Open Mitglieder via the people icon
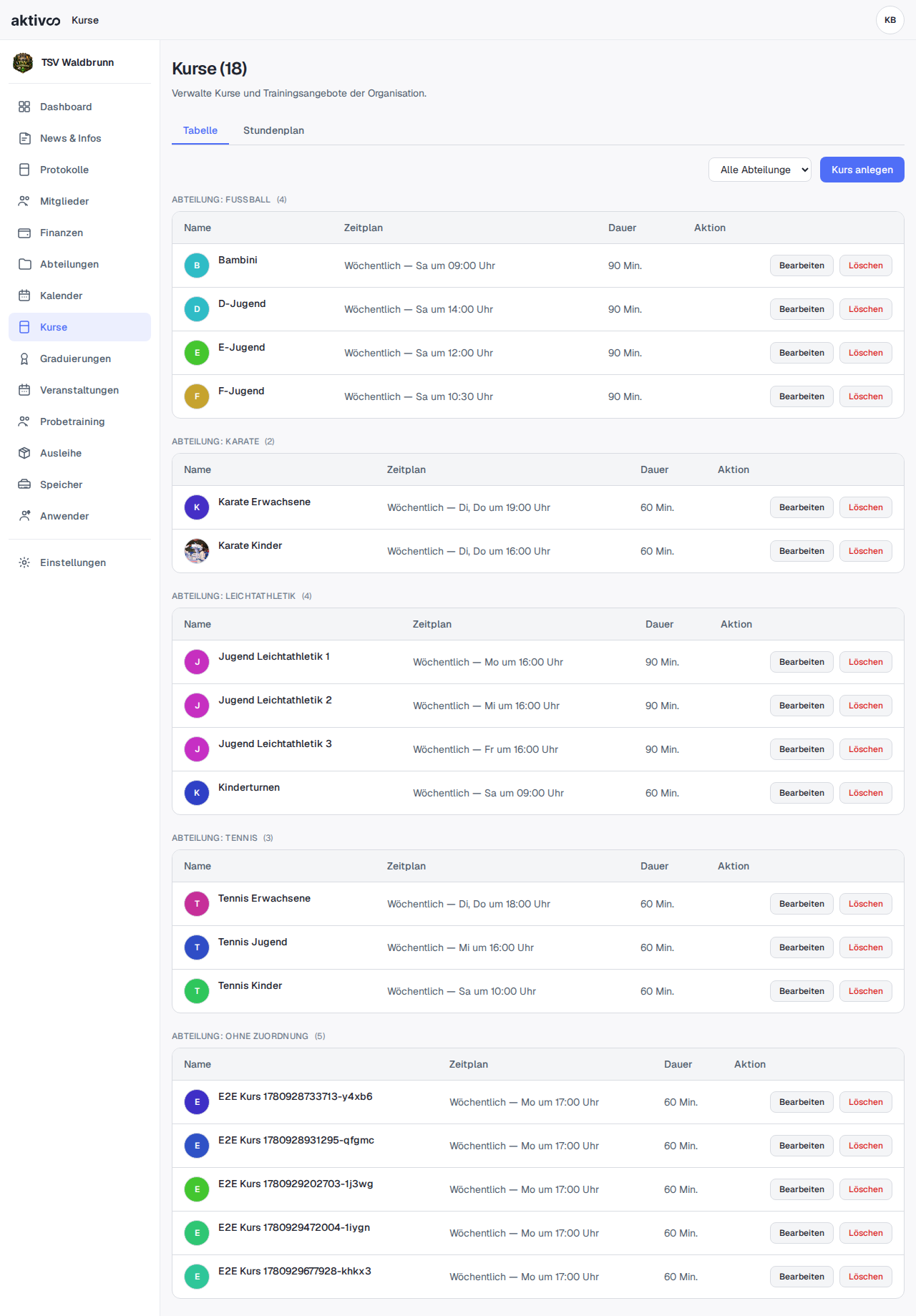The width and height of the screenshot is (916, 1316). click(24, 201)
